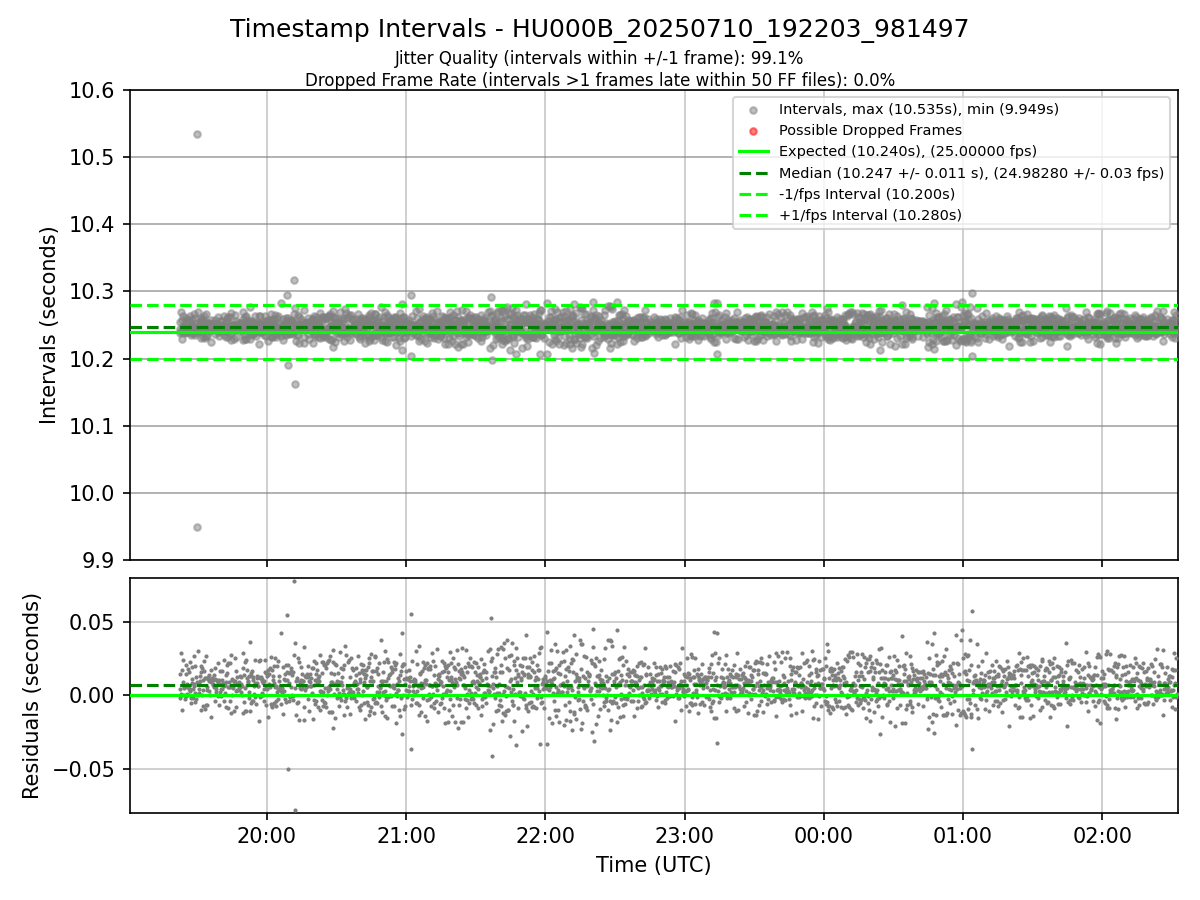Click the red dot marker in the legend
The width and height of the screenshot is (1200, 900).
point(753,130)
